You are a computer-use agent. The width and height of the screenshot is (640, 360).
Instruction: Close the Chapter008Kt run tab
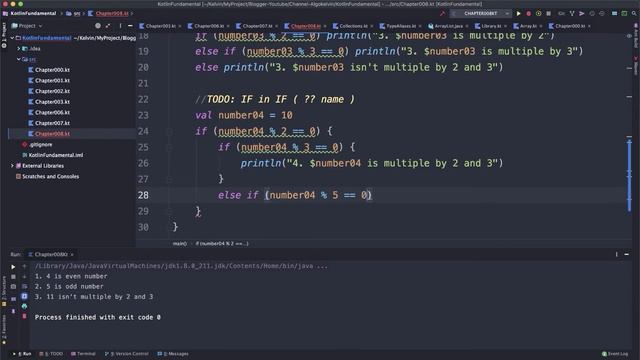(72, 255)
